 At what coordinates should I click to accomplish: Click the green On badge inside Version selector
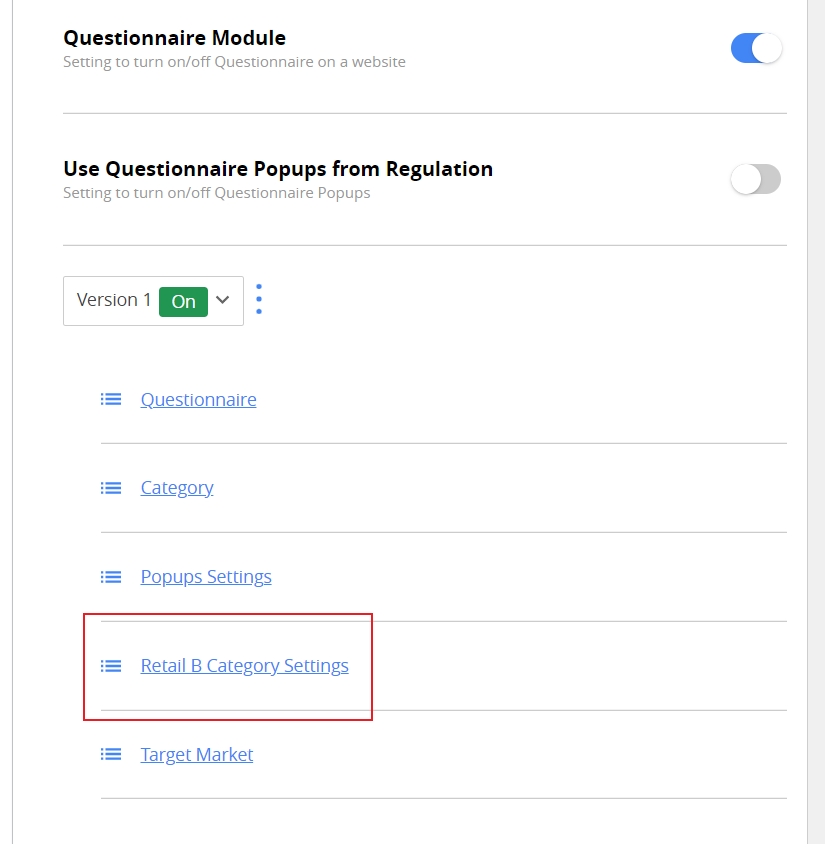pos(183,301)
